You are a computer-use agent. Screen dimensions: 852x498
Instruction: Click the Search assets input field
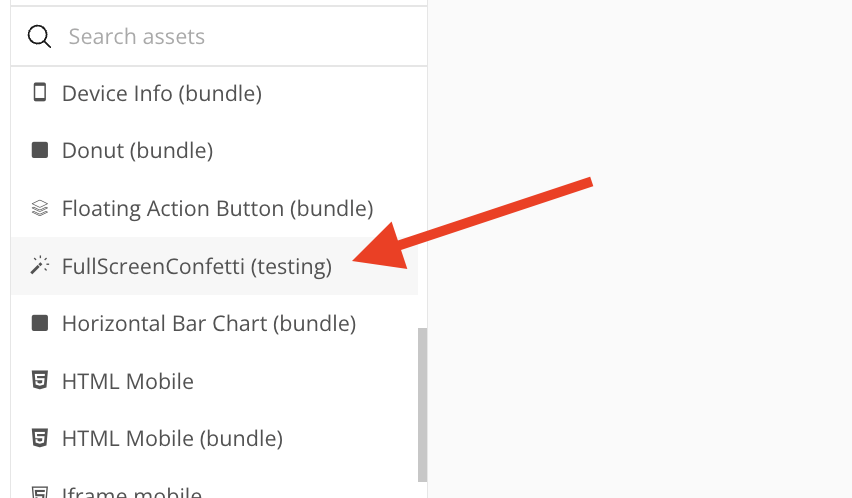coord(240,37)
